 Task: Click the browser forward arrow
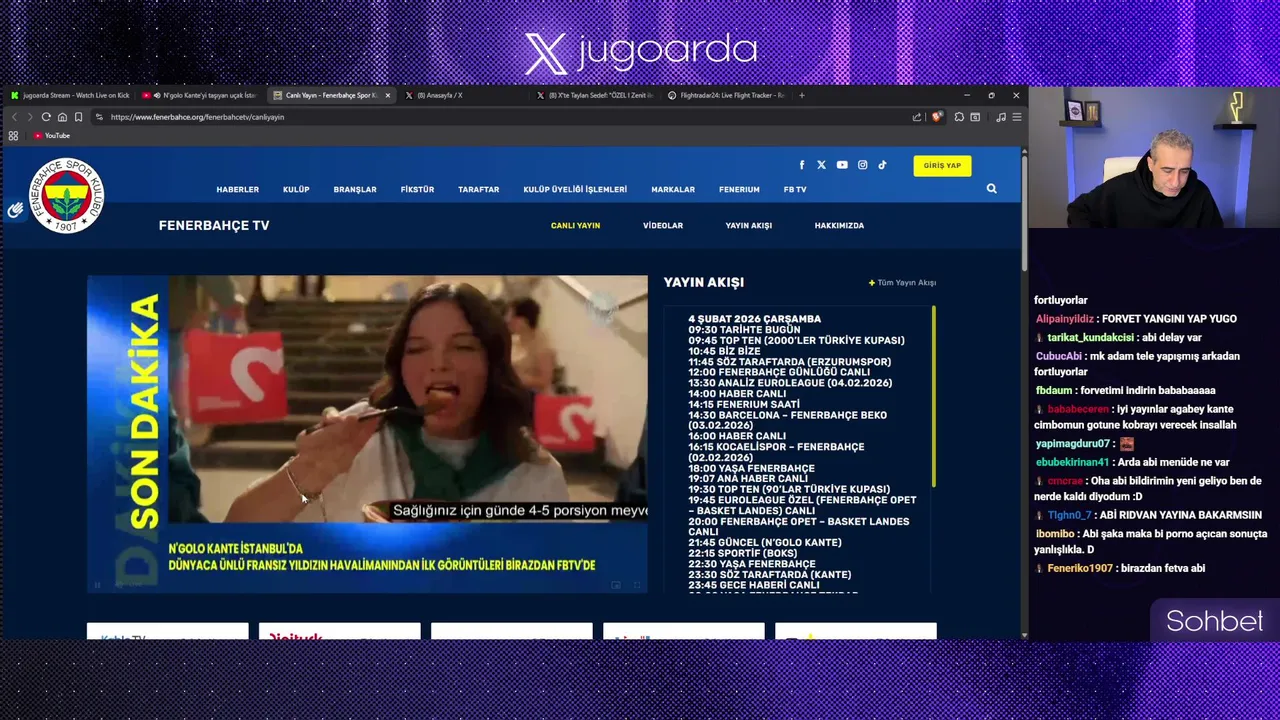[x=30, y=117]
